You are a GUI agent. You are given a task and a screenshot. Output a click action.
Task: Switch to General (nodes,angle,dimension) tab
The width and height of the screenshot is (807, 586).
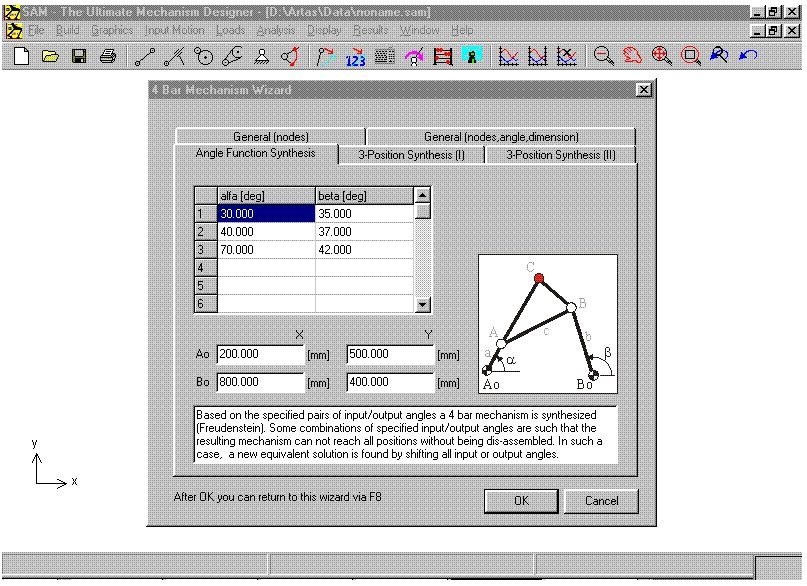(x=501, y=136)
